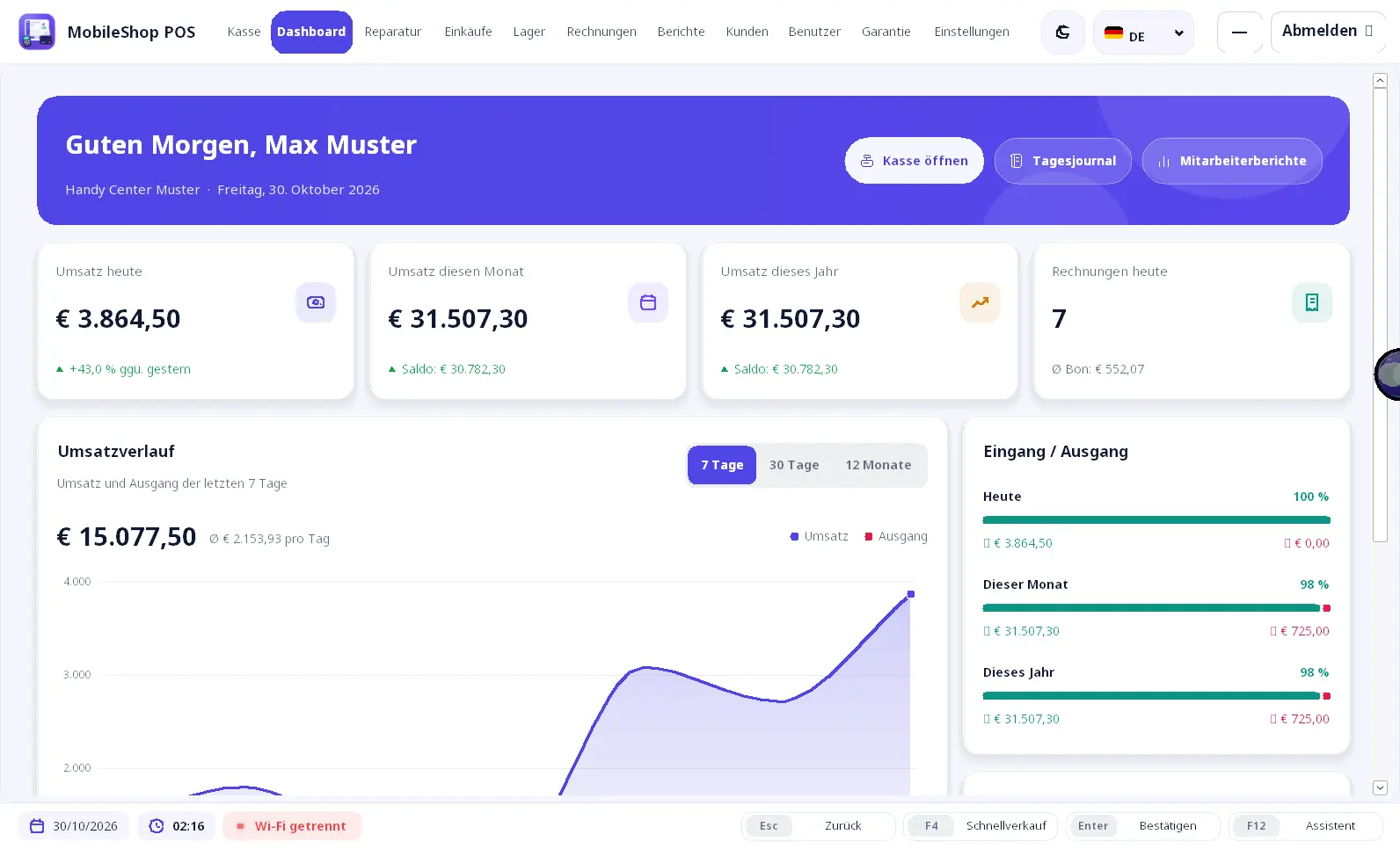Click calendar icon in Umsatz diesen Monat card

point(648,302)
